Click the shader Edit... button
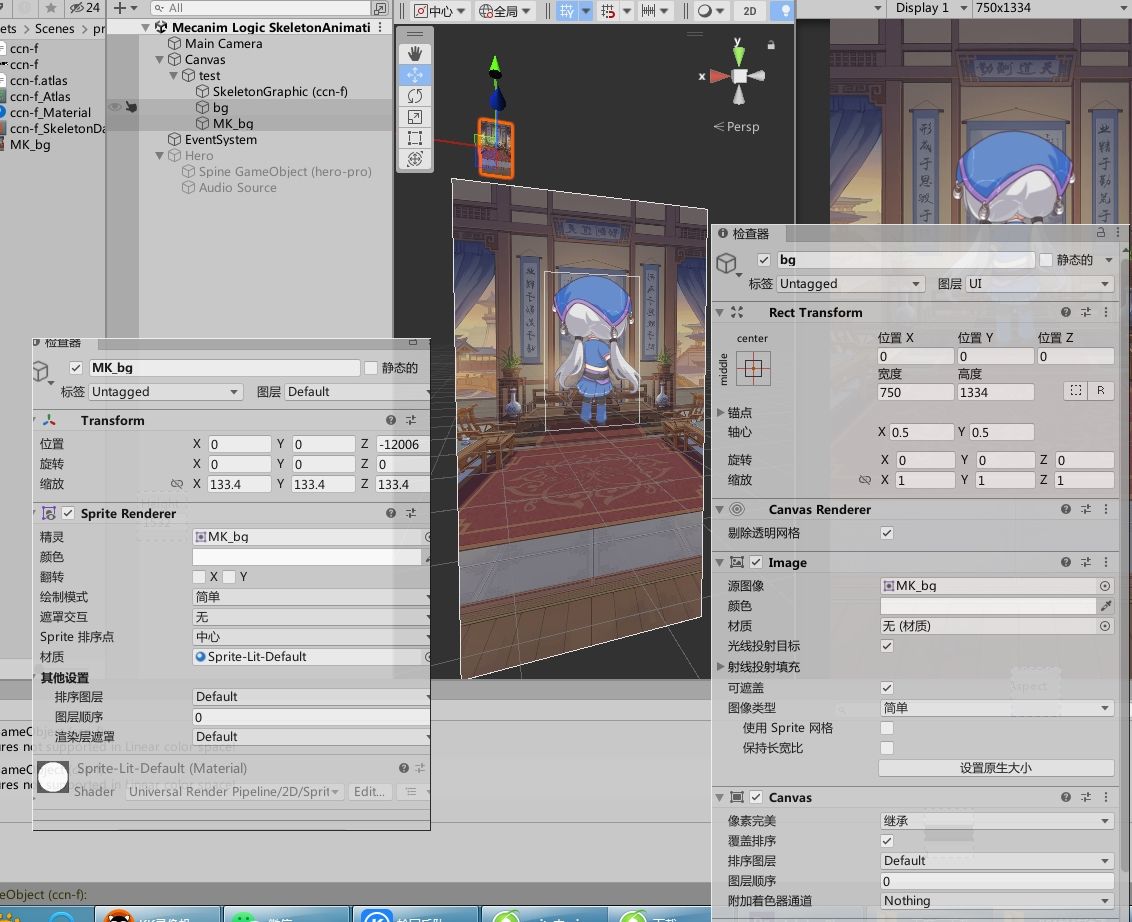 [370, 791]
